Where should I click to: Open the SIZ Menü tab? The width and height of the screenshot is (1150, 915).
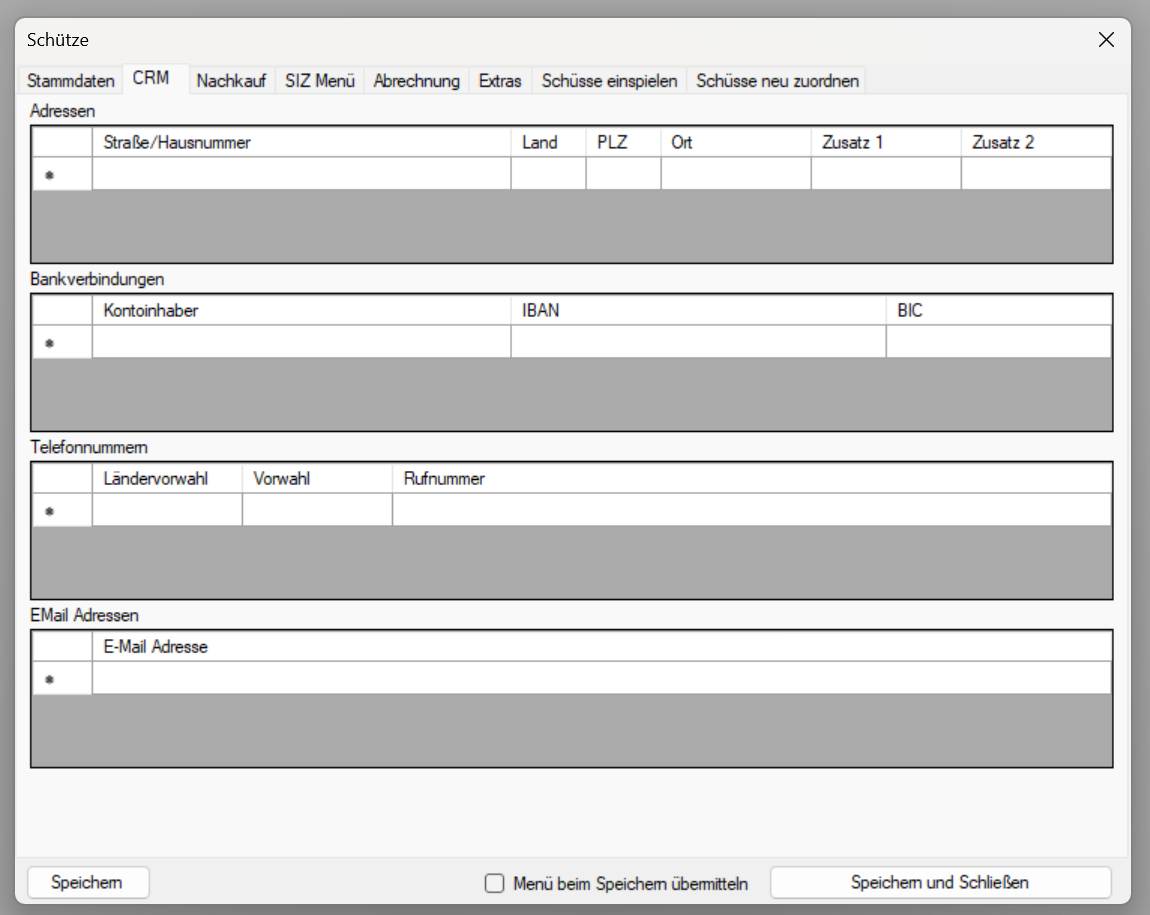(320, 81)
